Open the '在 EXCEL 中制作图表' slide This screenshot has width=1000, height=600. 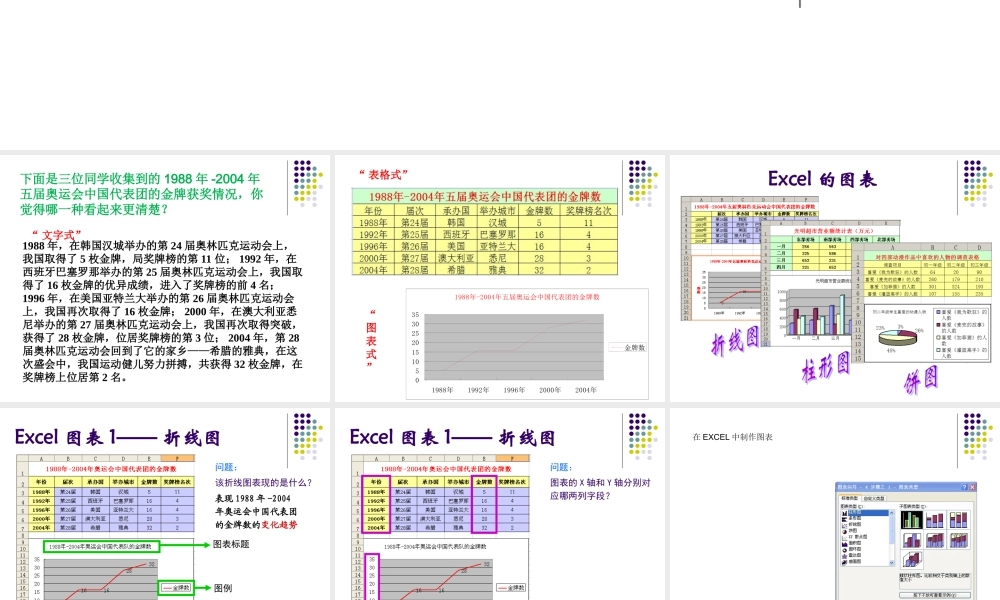(x=835, y=504)
